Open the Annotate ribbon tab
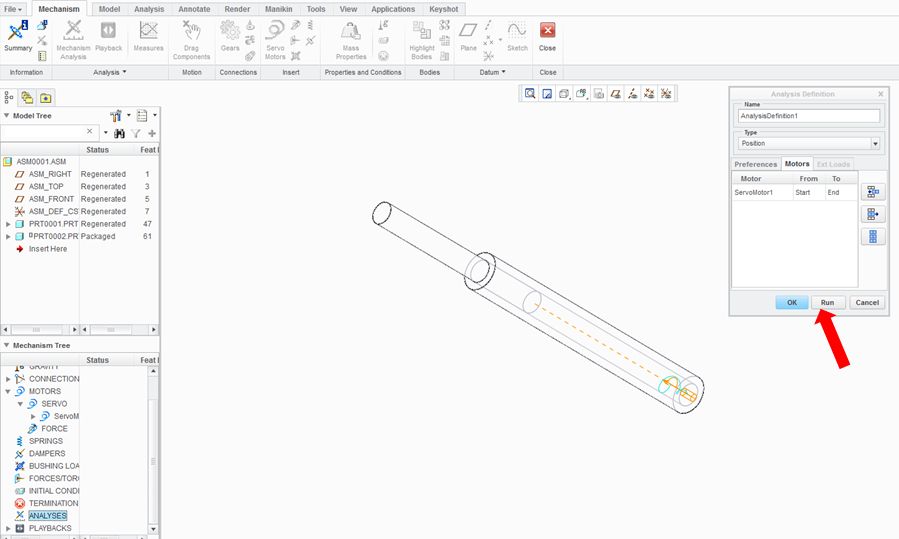This screenshot has height=539, width=899. (194, 9)
